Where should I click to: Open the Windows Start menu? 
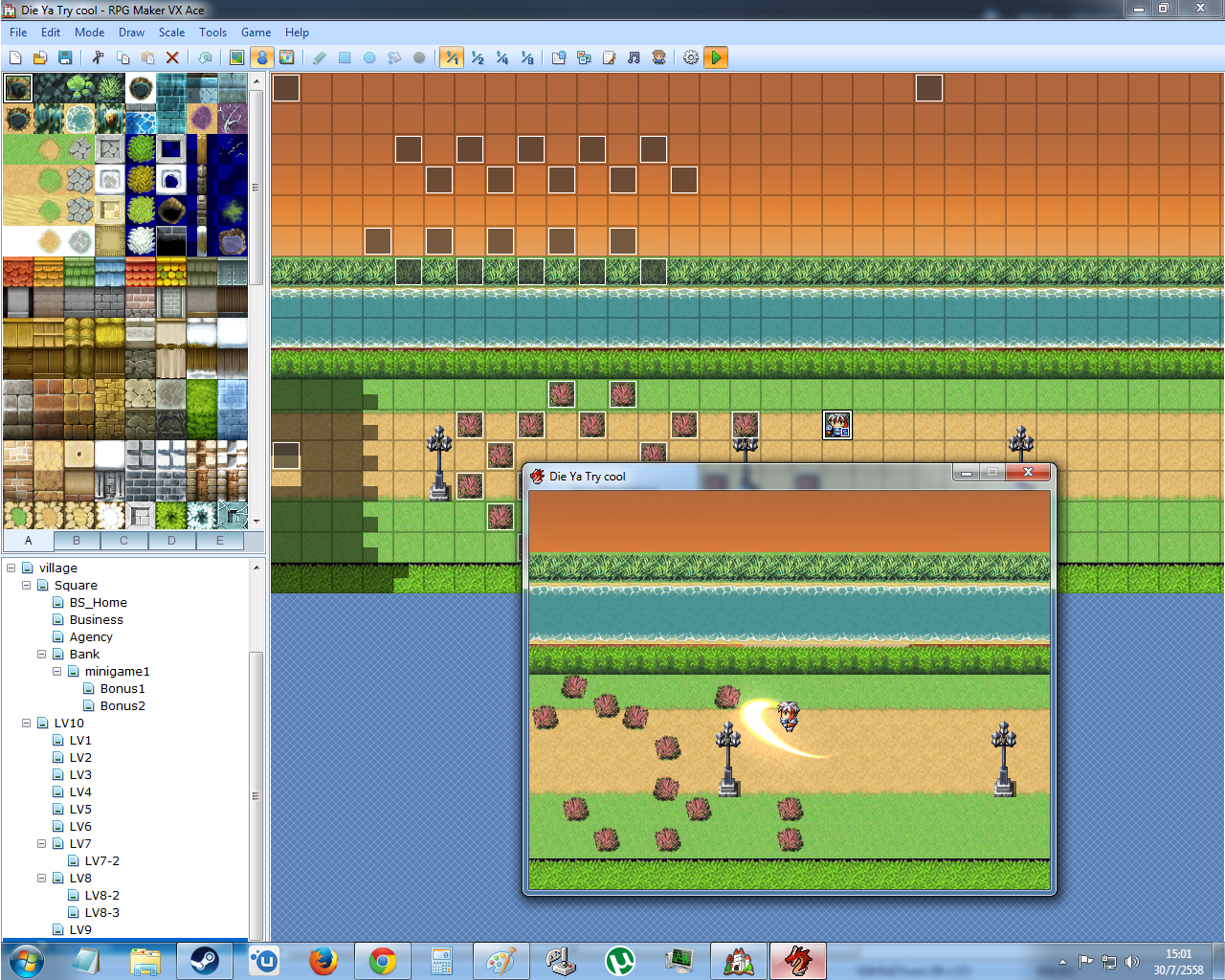pos(26,960)
